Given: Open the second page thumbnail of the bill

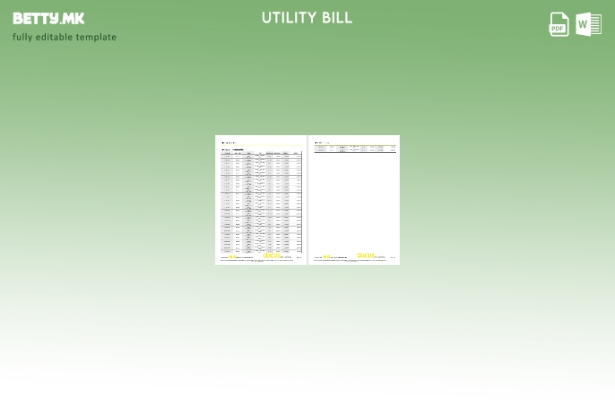Looking at the screenshot, I should pos(355,199).
